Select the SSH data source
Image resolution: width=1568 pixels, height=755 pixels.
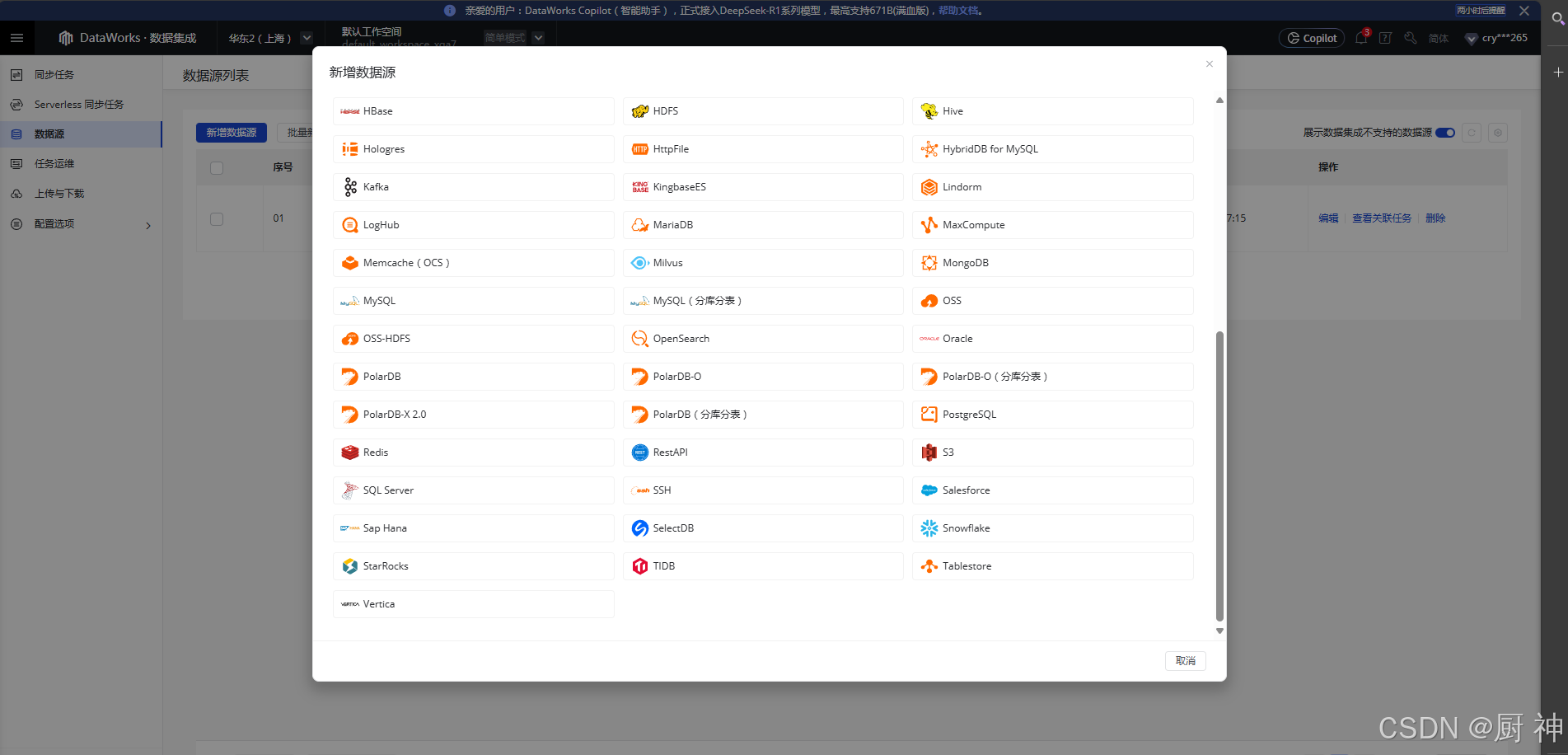(x=763, y=490)
